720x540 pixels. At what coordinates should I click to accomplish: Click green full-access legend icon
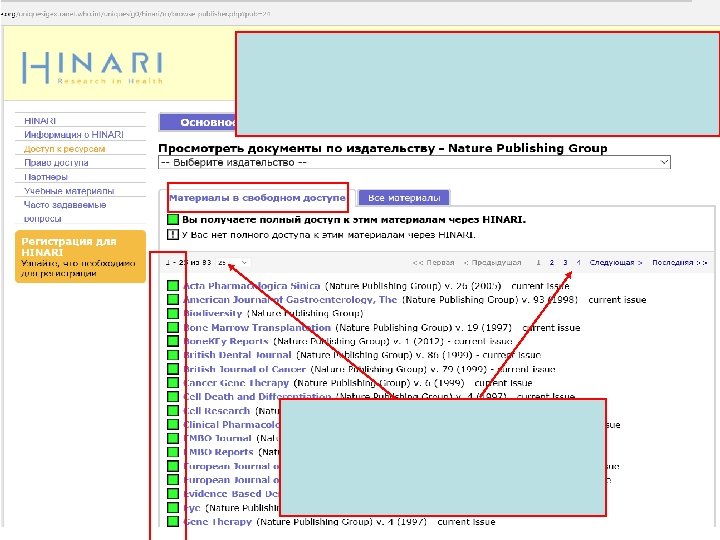(x=173, y=219)
